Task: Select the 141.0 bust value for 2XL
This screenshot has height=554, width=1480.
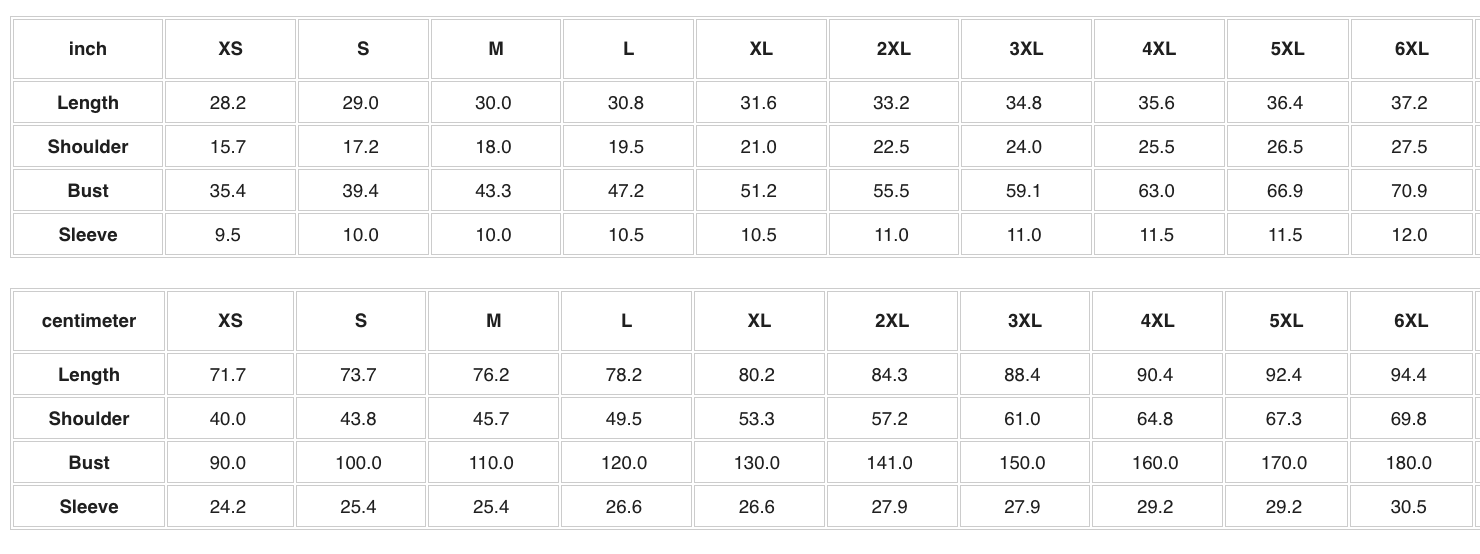Action: point(889,463)
